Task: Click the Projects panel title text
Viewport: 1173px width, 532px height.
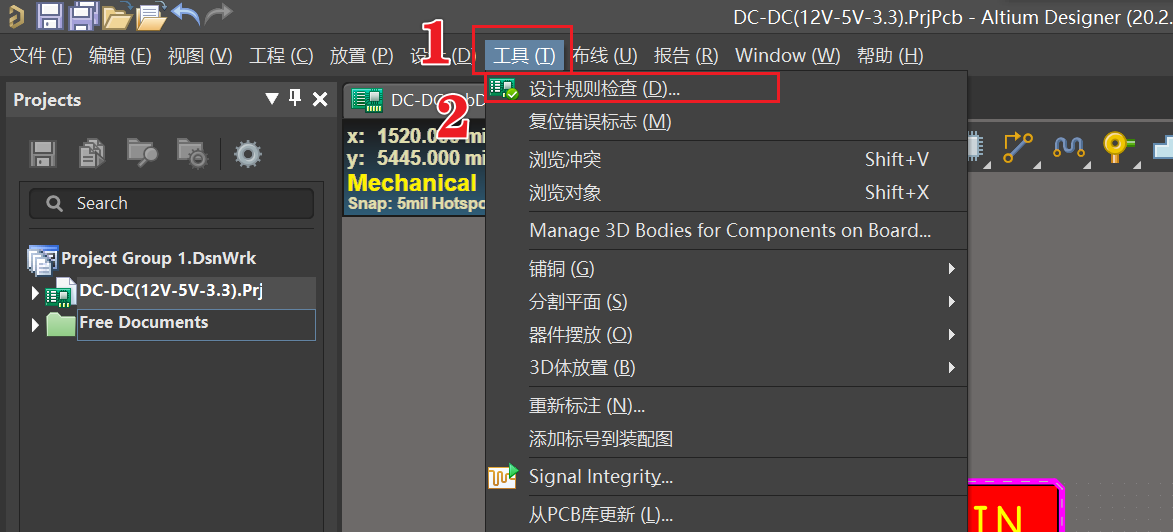Action: (47, 100)
